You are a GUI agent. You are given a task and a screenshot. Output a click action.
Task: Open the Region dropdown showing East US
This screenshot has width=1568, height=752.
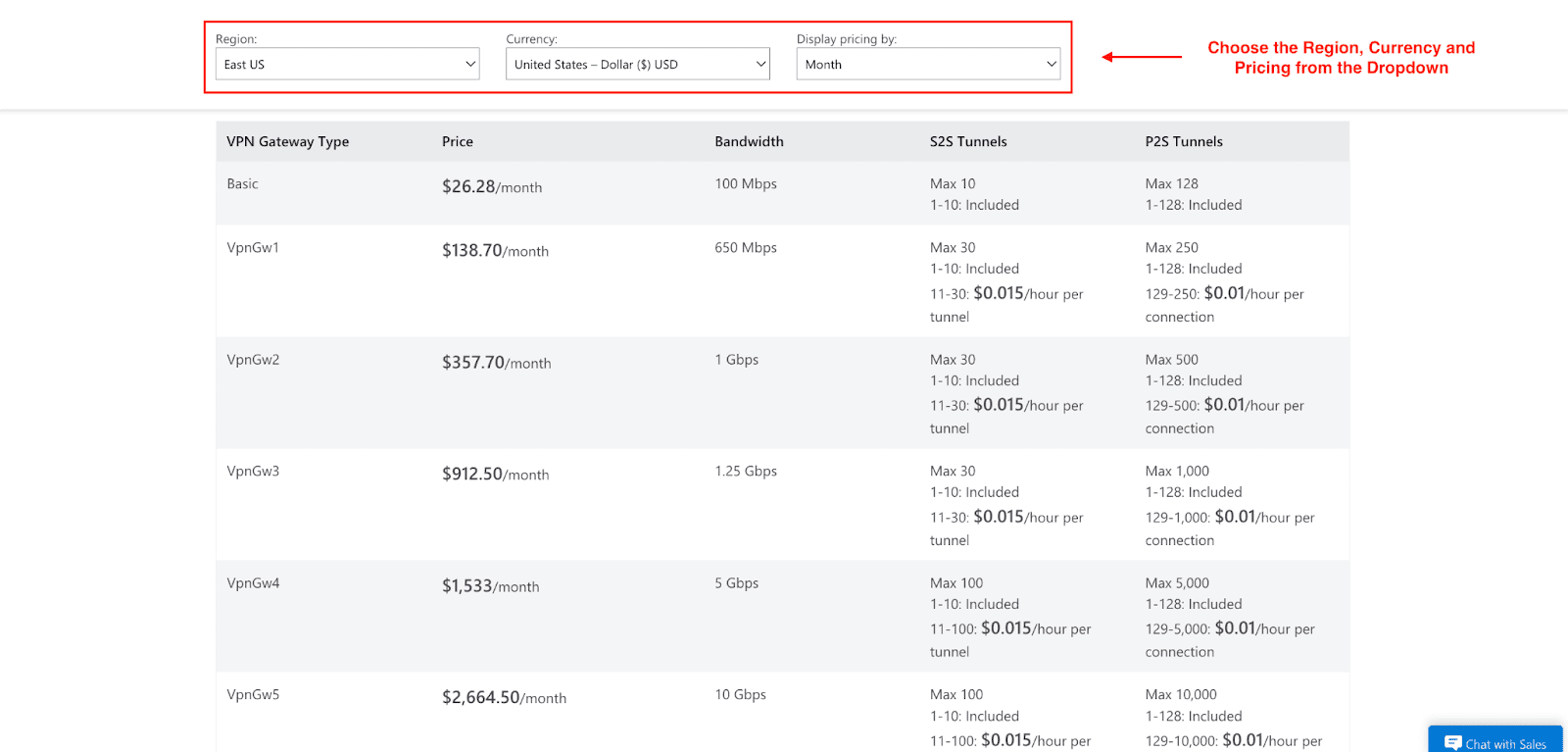coord(347,64)
